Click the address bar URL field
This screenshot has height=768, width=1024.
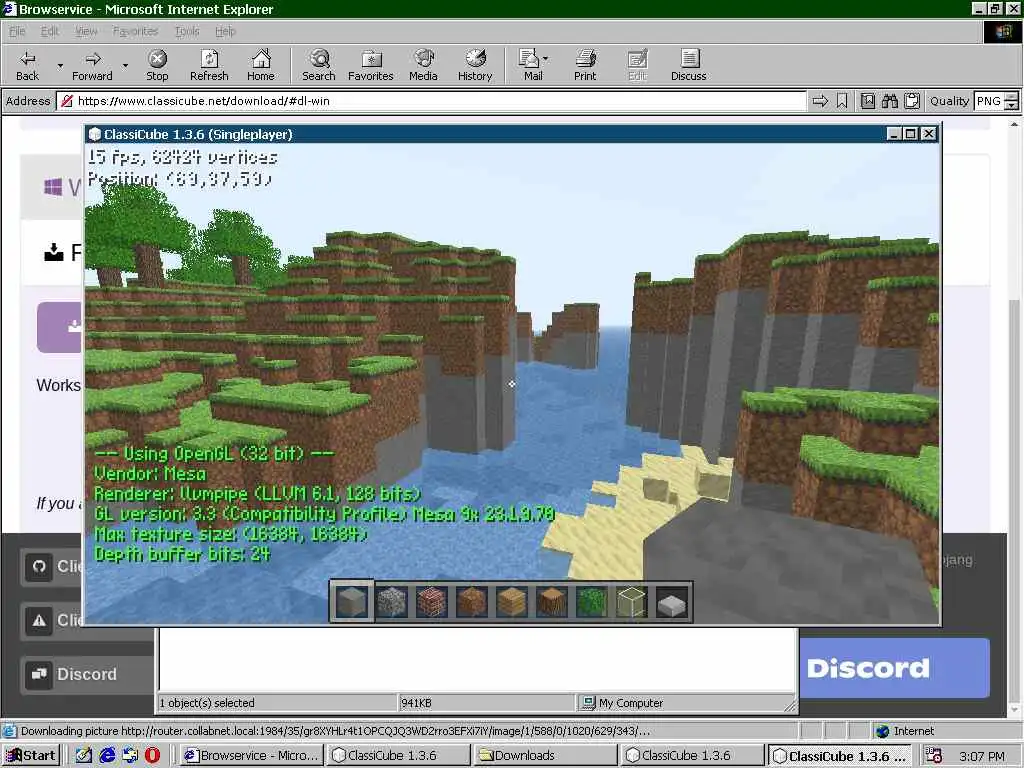pyautogui.click(x=431, y=101)
